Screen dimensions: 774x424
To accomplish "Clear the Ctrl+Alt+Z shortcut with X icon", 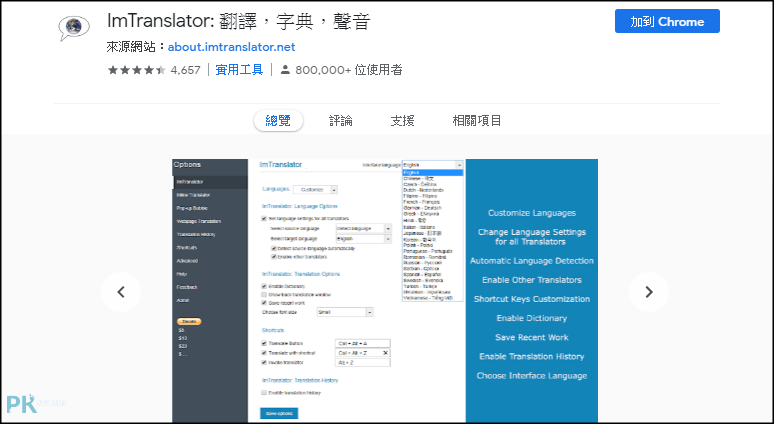I will pyautogui.click(x=386, y=353).
